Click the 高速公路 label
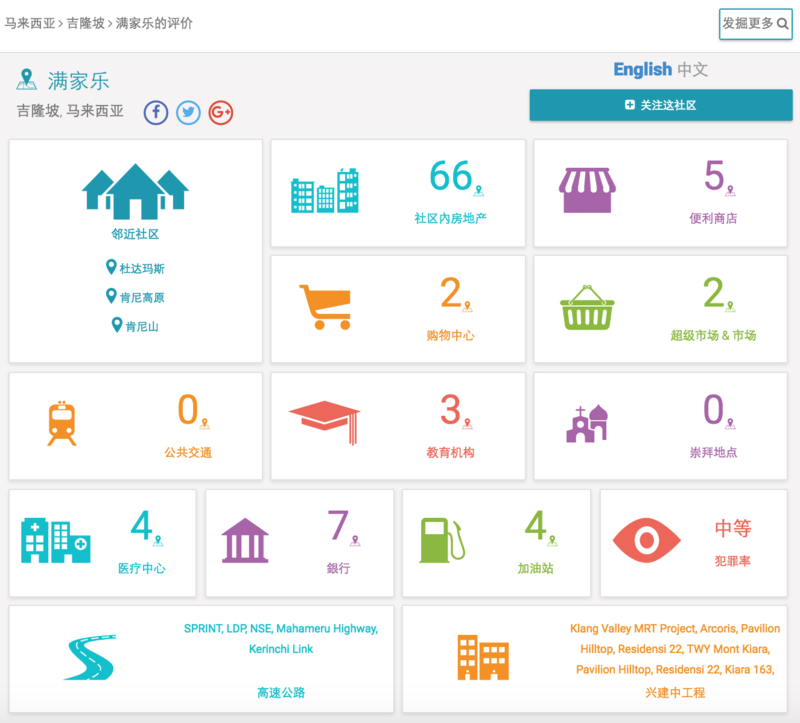The height and width of the screenshot is (723, 800). [281, 692]
